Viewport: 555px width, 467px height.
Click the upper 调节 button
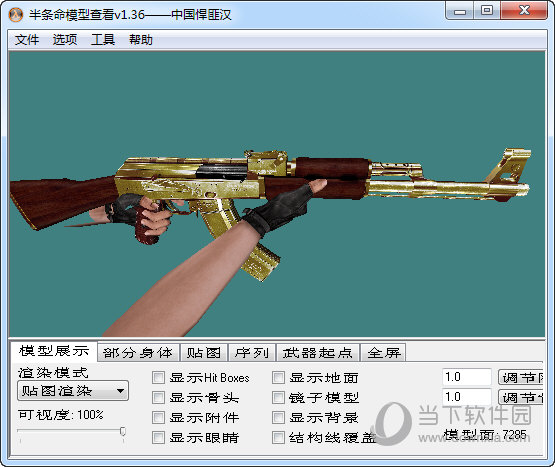(x=521, y=377)
